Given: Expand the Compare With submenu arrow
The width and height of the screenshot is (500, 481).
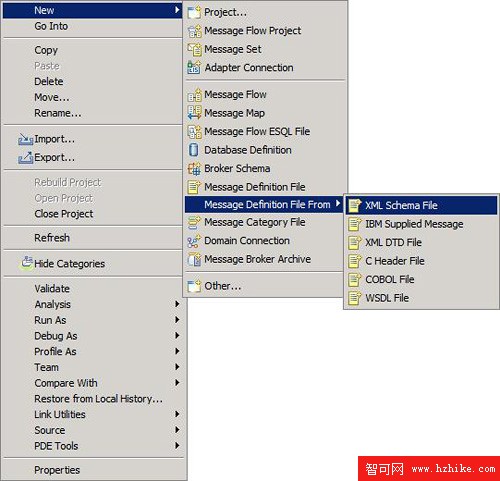Looking at the screenshot, I should [177, 383].
